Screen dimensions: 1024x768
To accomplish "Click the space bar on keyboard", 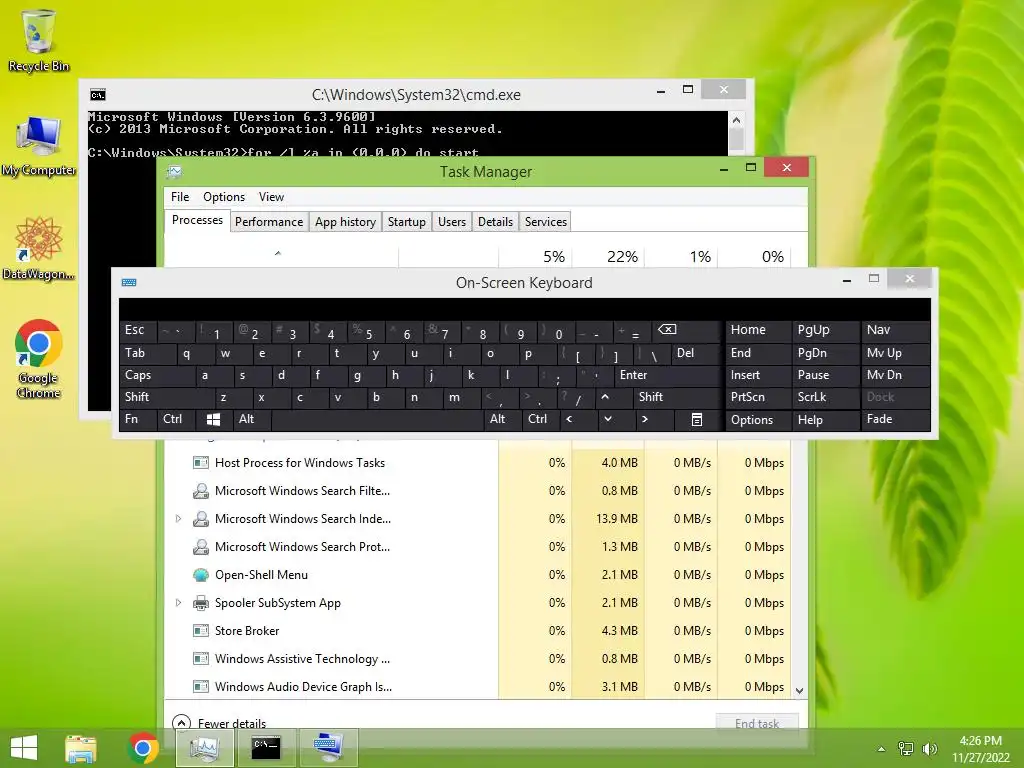I will click(377, 419).
